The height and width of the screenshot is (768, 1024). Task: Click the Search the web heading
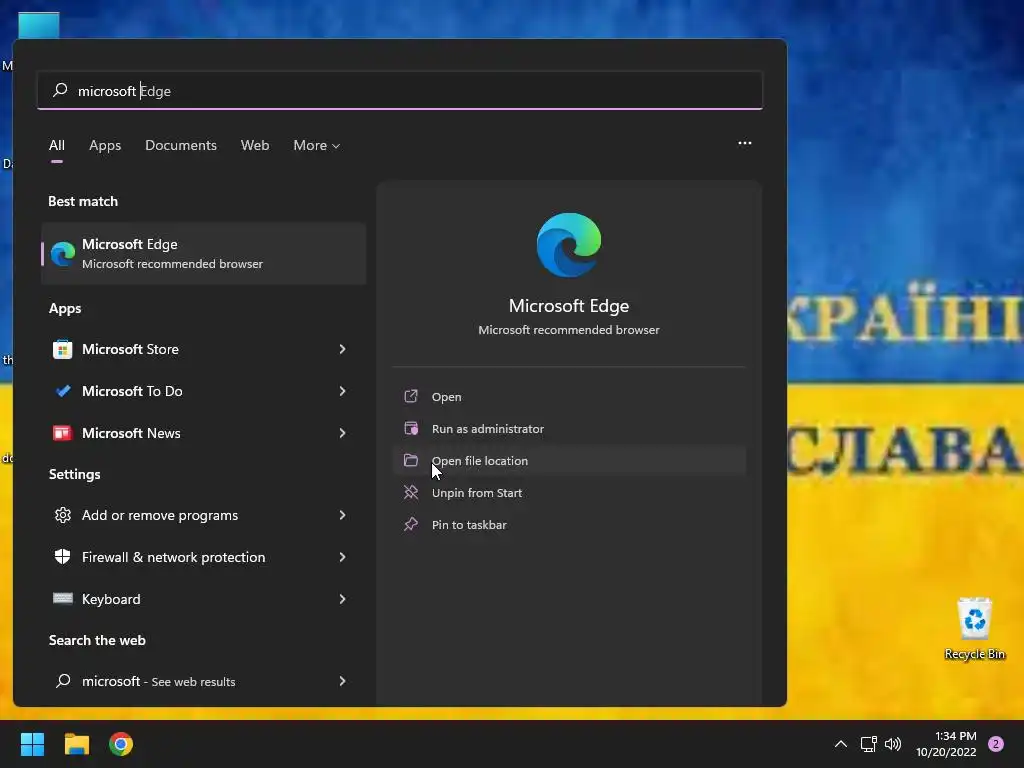coord(97,640)
